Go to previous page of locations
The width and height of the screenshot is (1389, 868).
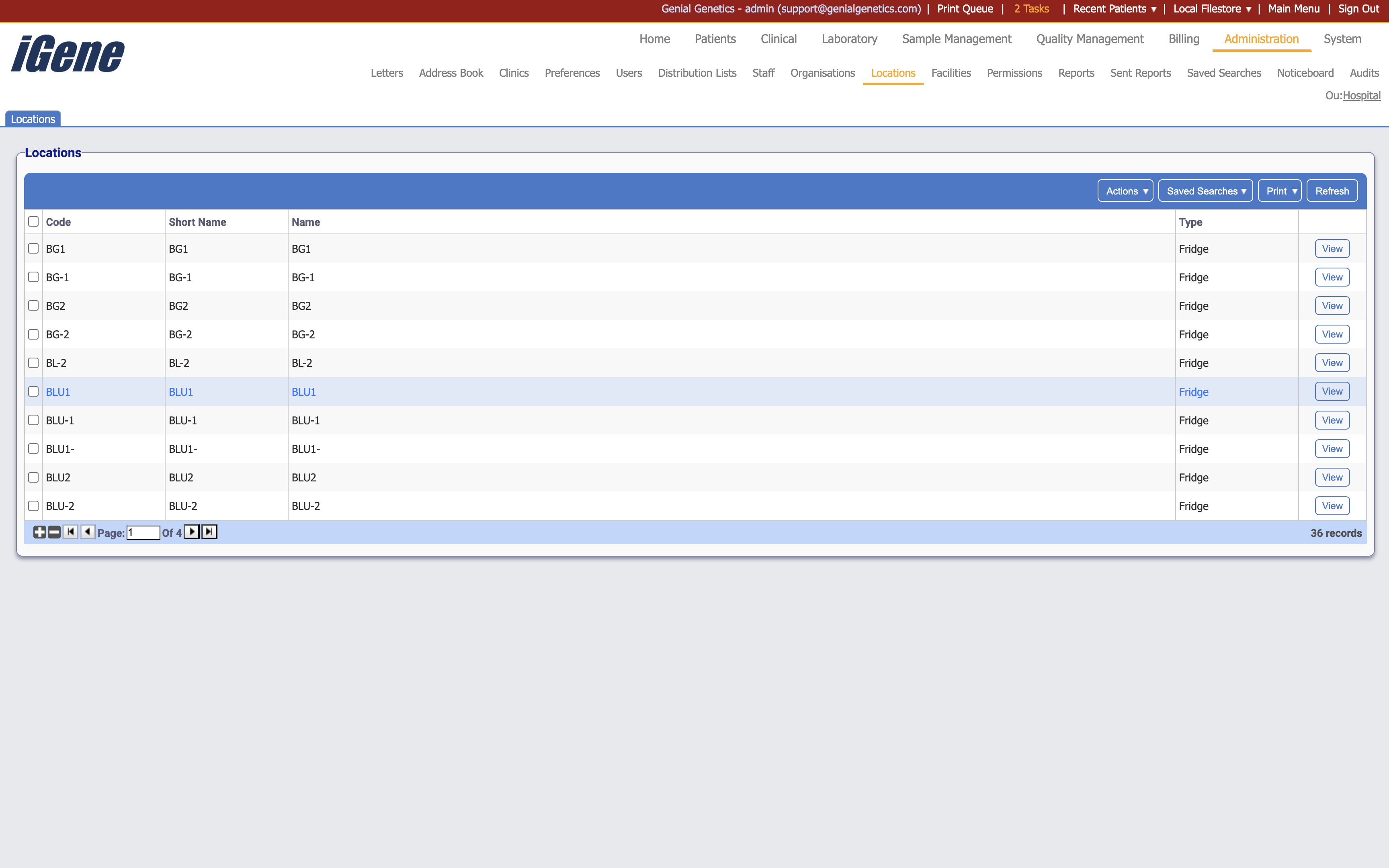[x=87, y=532]
